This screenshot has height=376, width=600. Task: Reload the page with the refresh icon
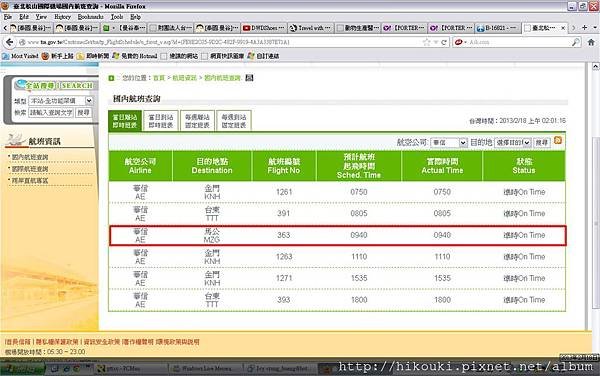click(444, 42)
